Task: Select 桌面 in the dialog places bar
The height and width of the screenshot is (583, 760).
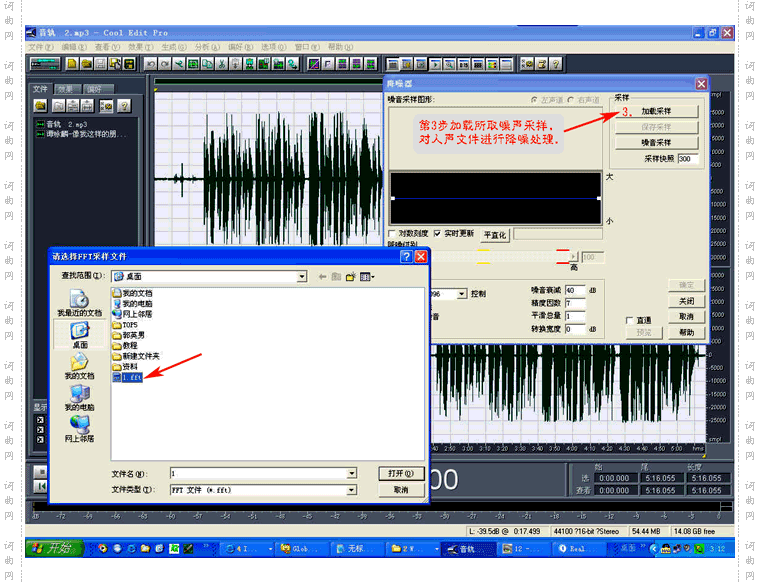Action: point(79,335)
